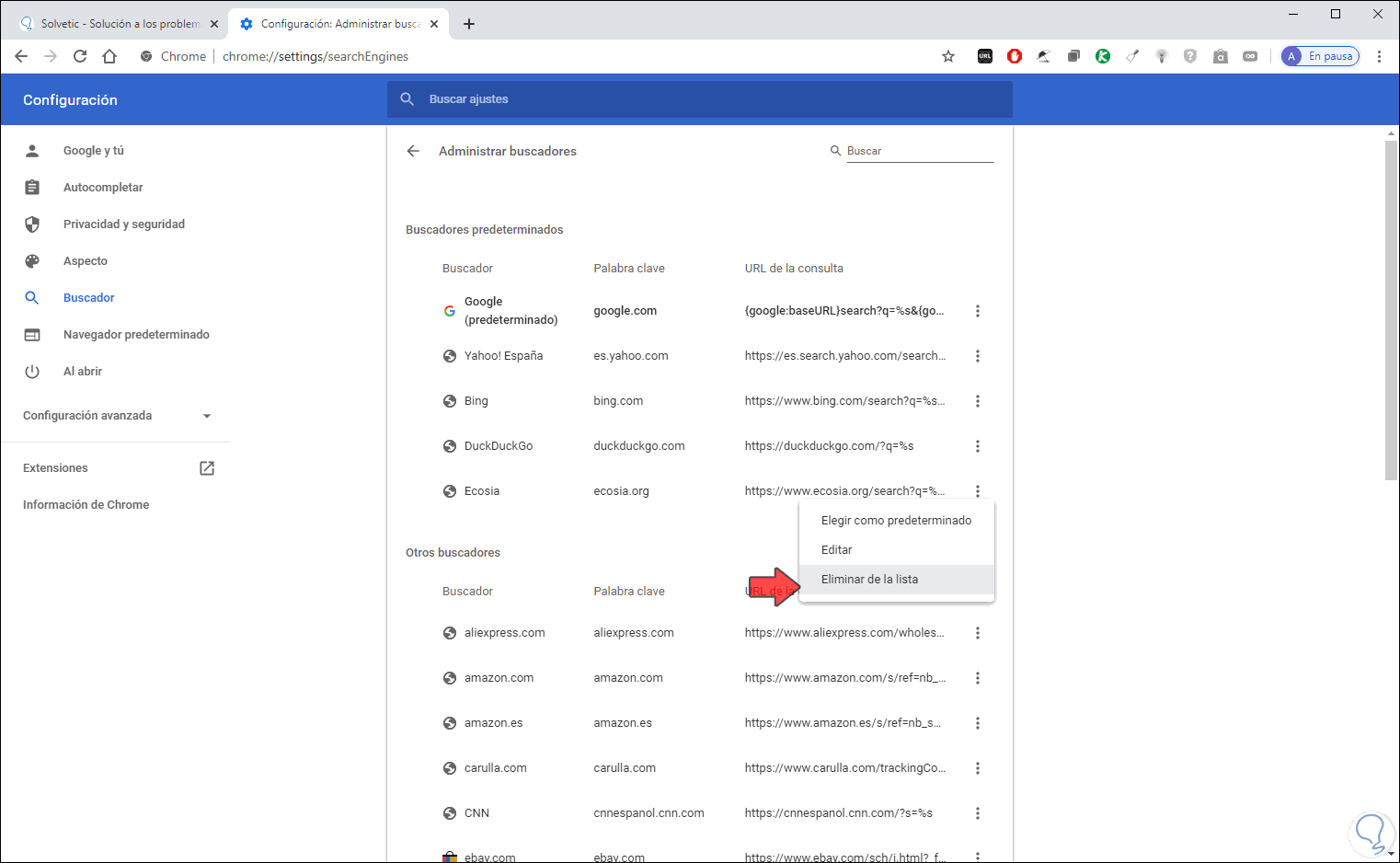Open more actions for DuckDuckGo

coord(978,446)
